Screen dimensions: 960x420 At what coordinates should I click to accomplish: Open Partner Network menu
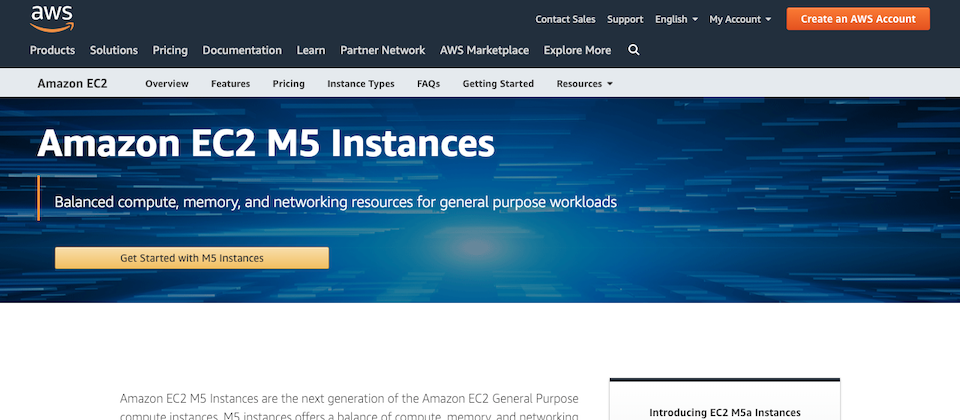pyautogui.click(x=383, y=50)
